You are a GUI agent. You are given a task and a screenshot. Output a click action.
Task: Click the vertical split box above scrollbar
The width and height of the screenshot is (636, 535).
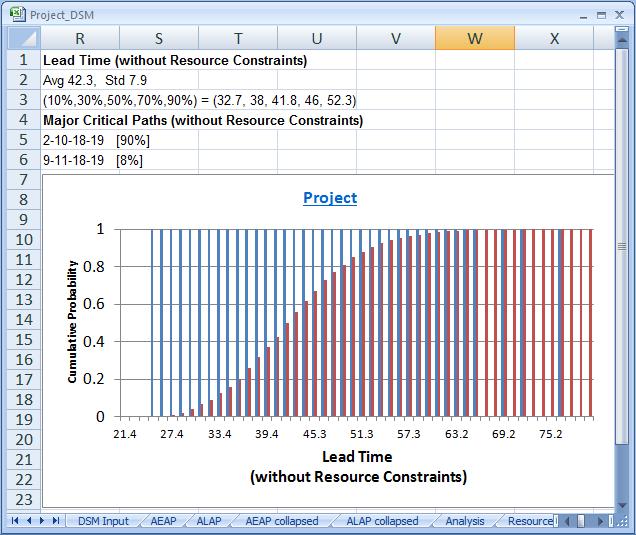tap(622, 29)
